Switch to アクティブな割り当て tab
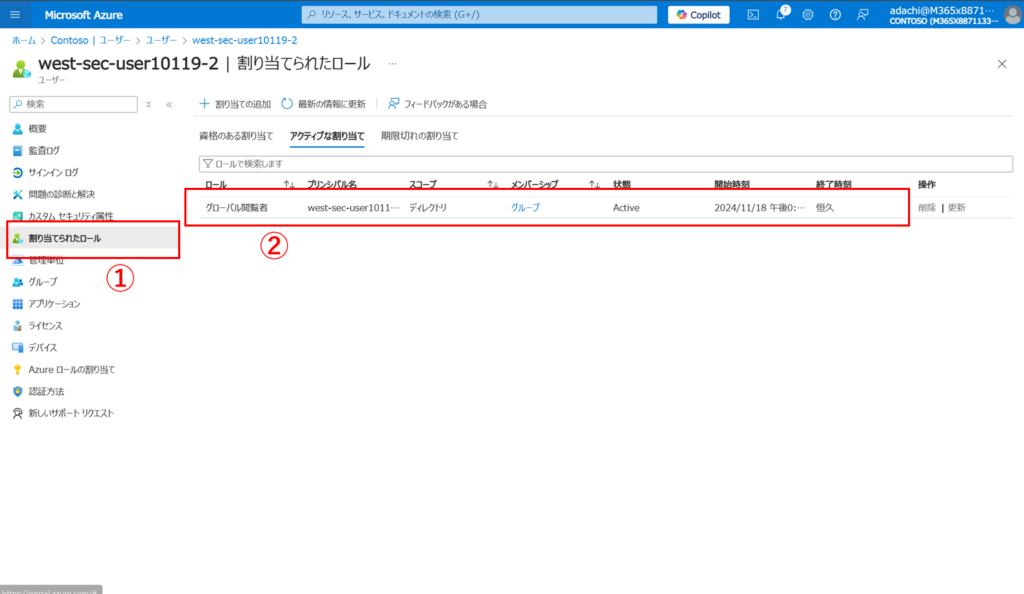 coord(327,136)
